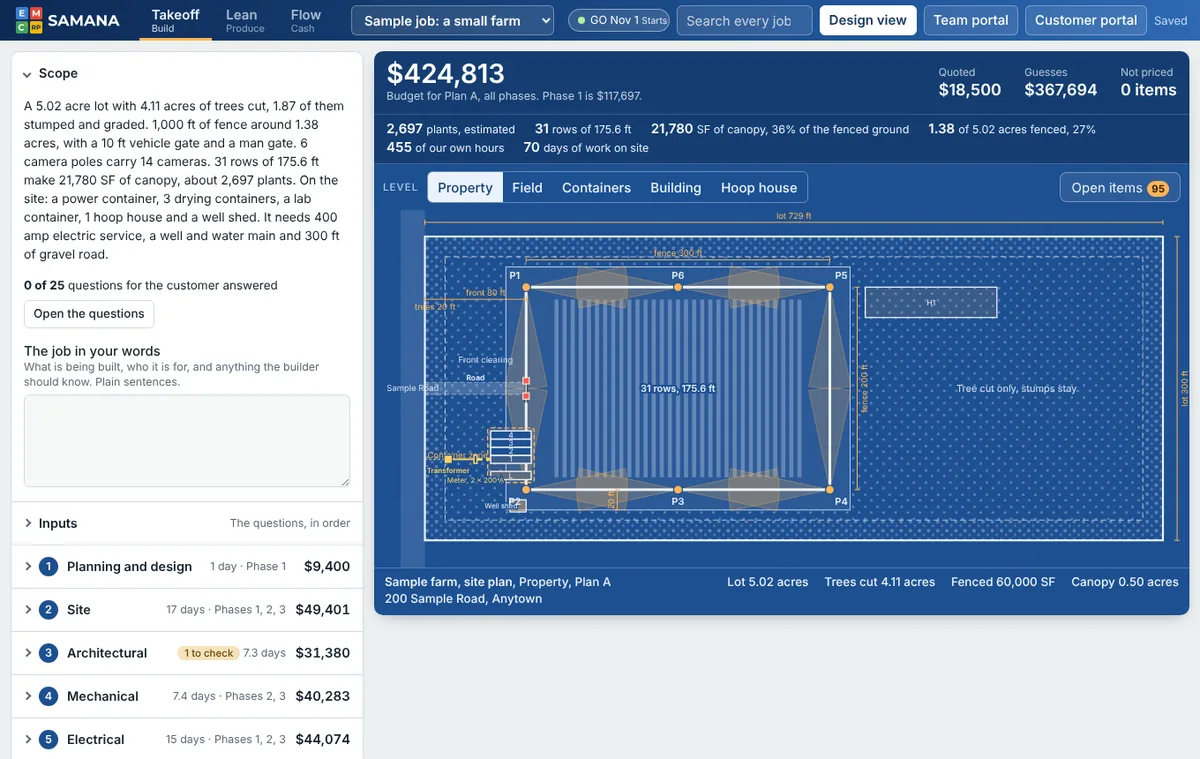Expand the Mechanical phase row
This screenshot has width=1200, height=759.
click(x=186, y=696)
